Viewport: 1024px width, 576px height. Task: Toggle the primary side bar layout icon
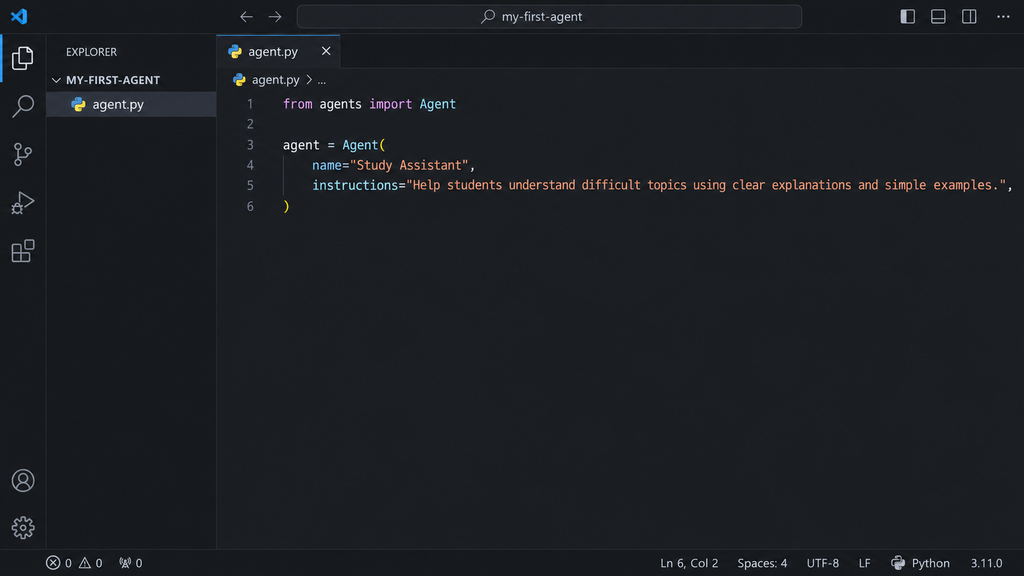pyautogui.click(x=908, y=16)
